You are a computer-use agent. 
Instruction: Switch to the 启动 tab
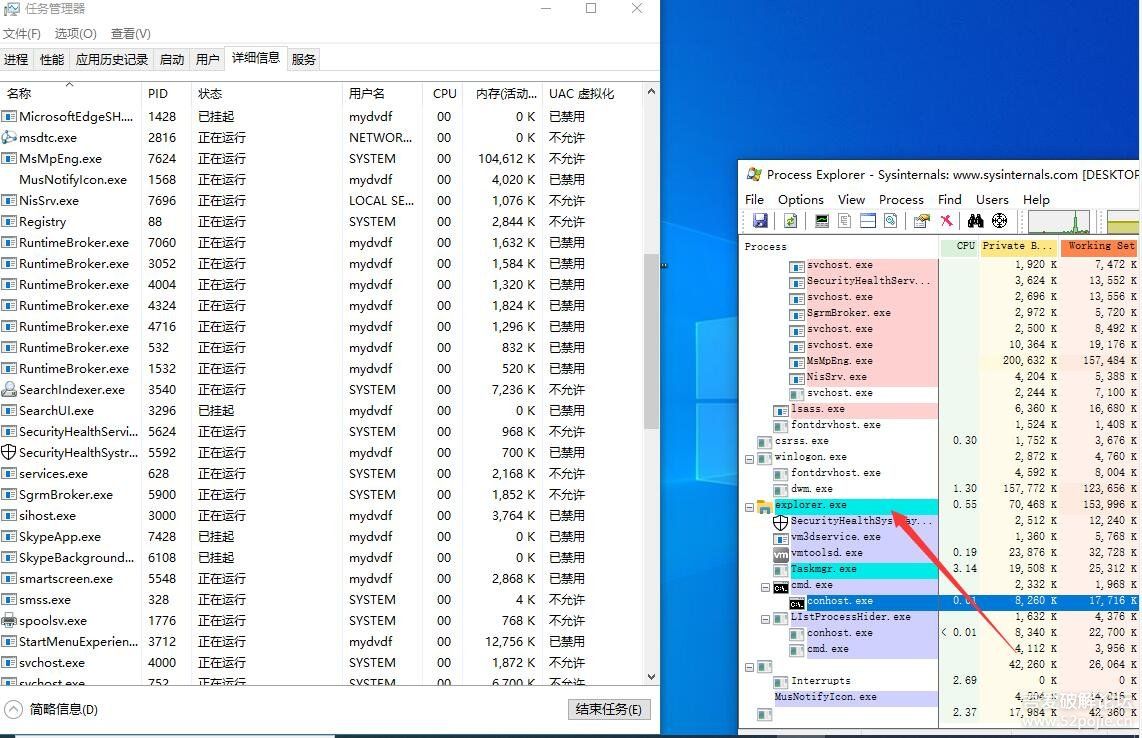point(172,59)
